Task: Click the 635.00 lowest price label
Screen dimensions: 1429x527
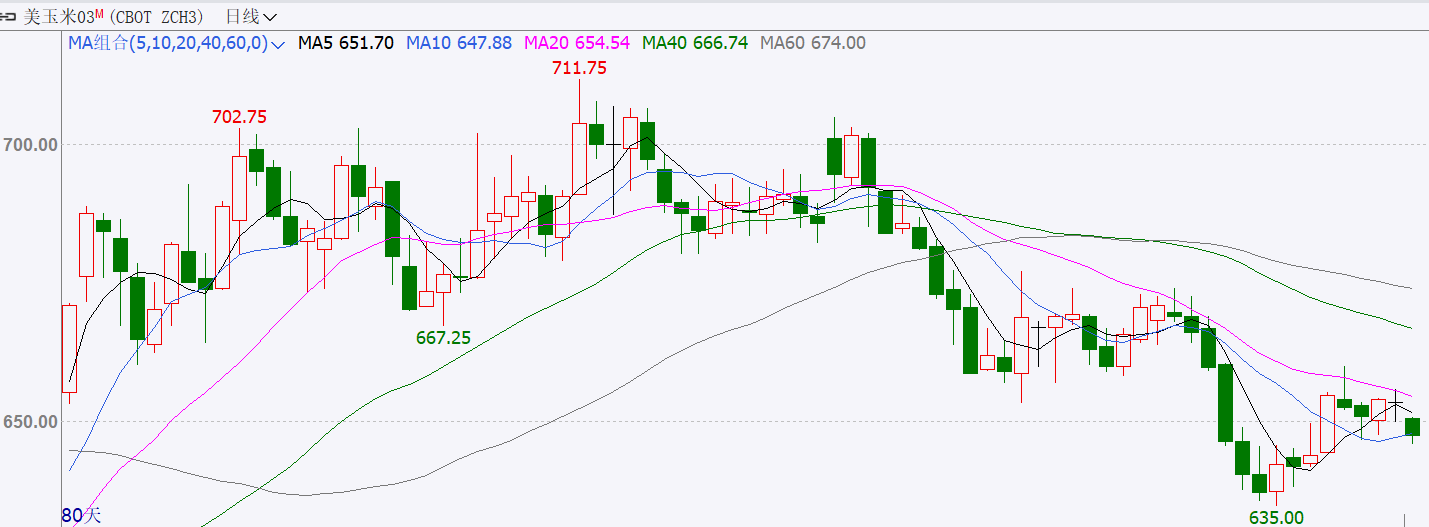Action: pos(1276,517)
